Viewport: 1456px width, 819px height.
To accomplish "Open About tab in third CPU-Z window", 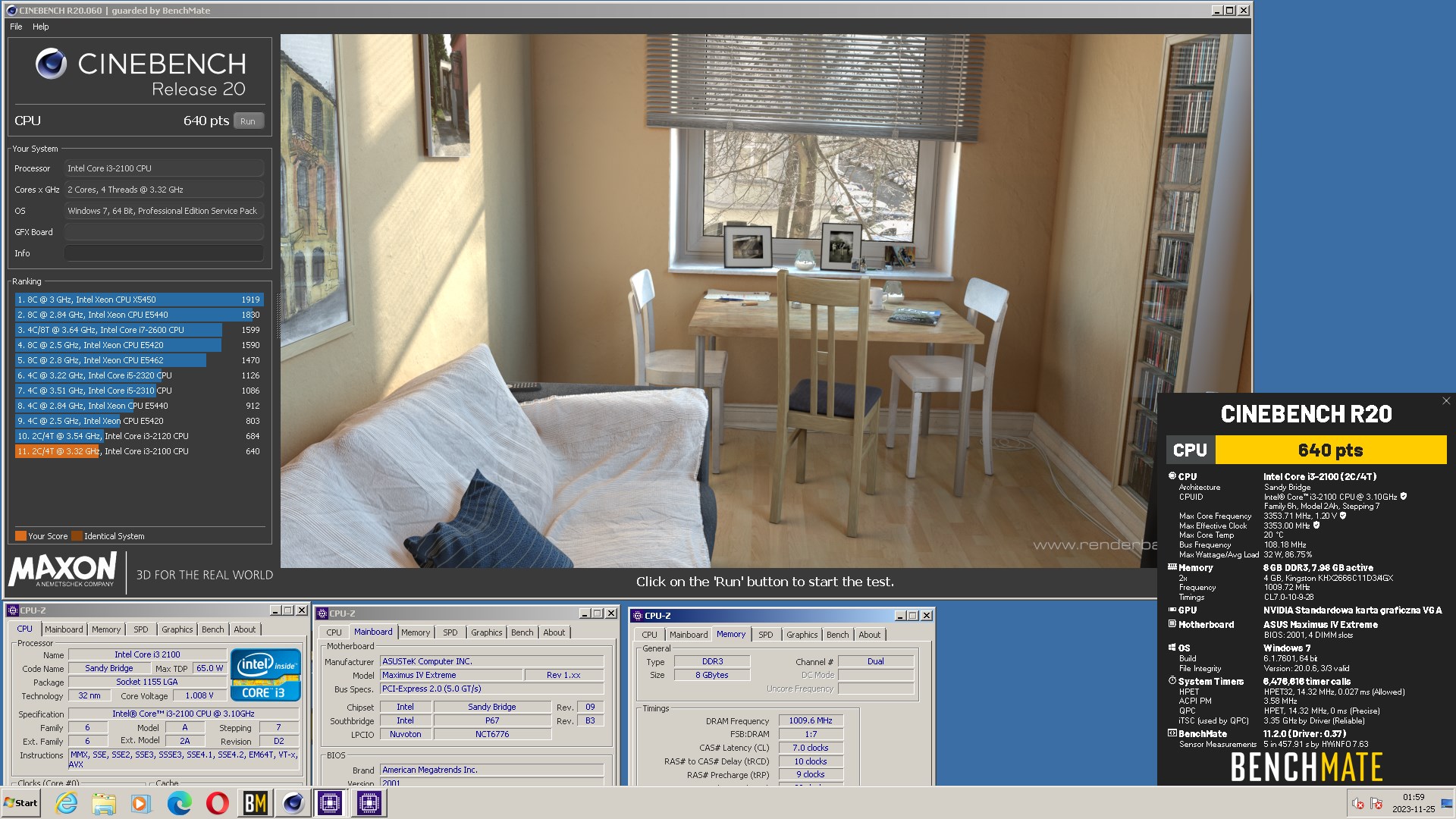I will pyautogui.click(x=870, y=635).
